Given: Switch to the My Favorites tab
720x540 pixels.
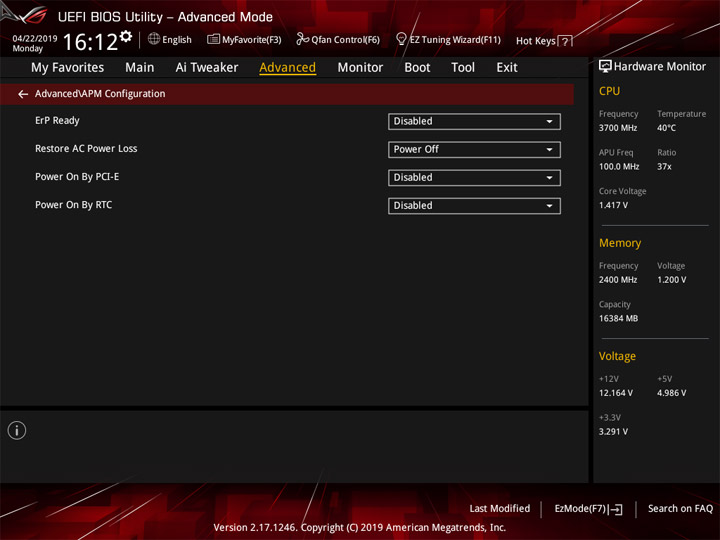Looking at the screenshot, I should click(x=68, y=68).
